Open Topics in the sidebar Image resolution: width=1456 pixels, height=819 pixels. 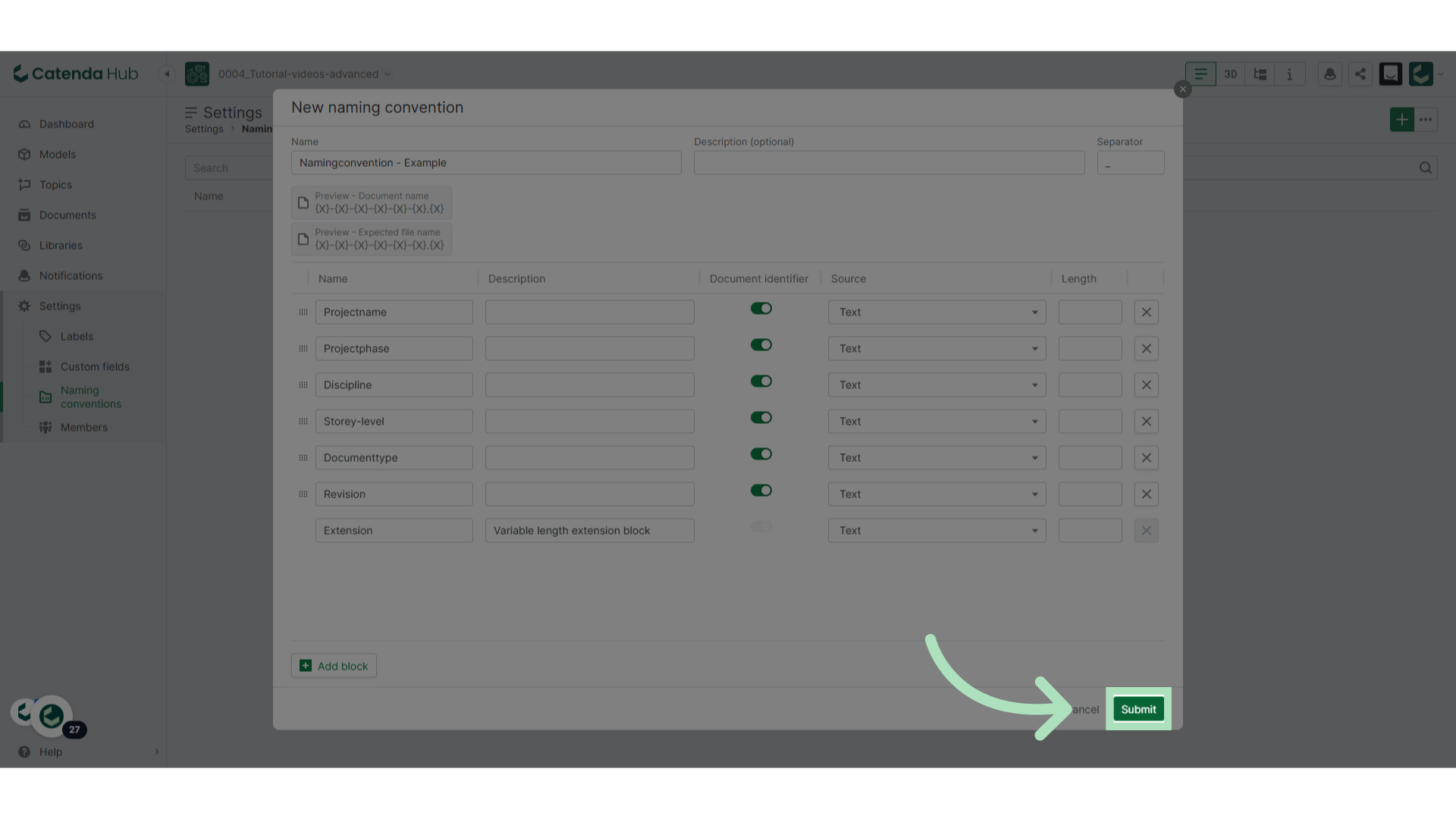click(55, 184)
